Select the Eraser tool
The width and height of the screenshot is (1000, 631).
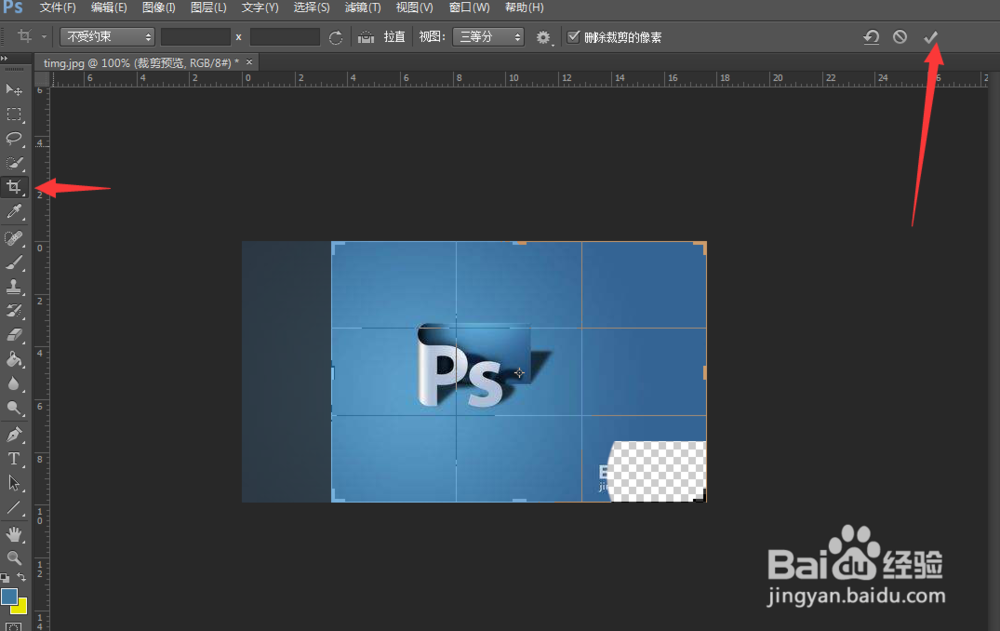[13, 335]
